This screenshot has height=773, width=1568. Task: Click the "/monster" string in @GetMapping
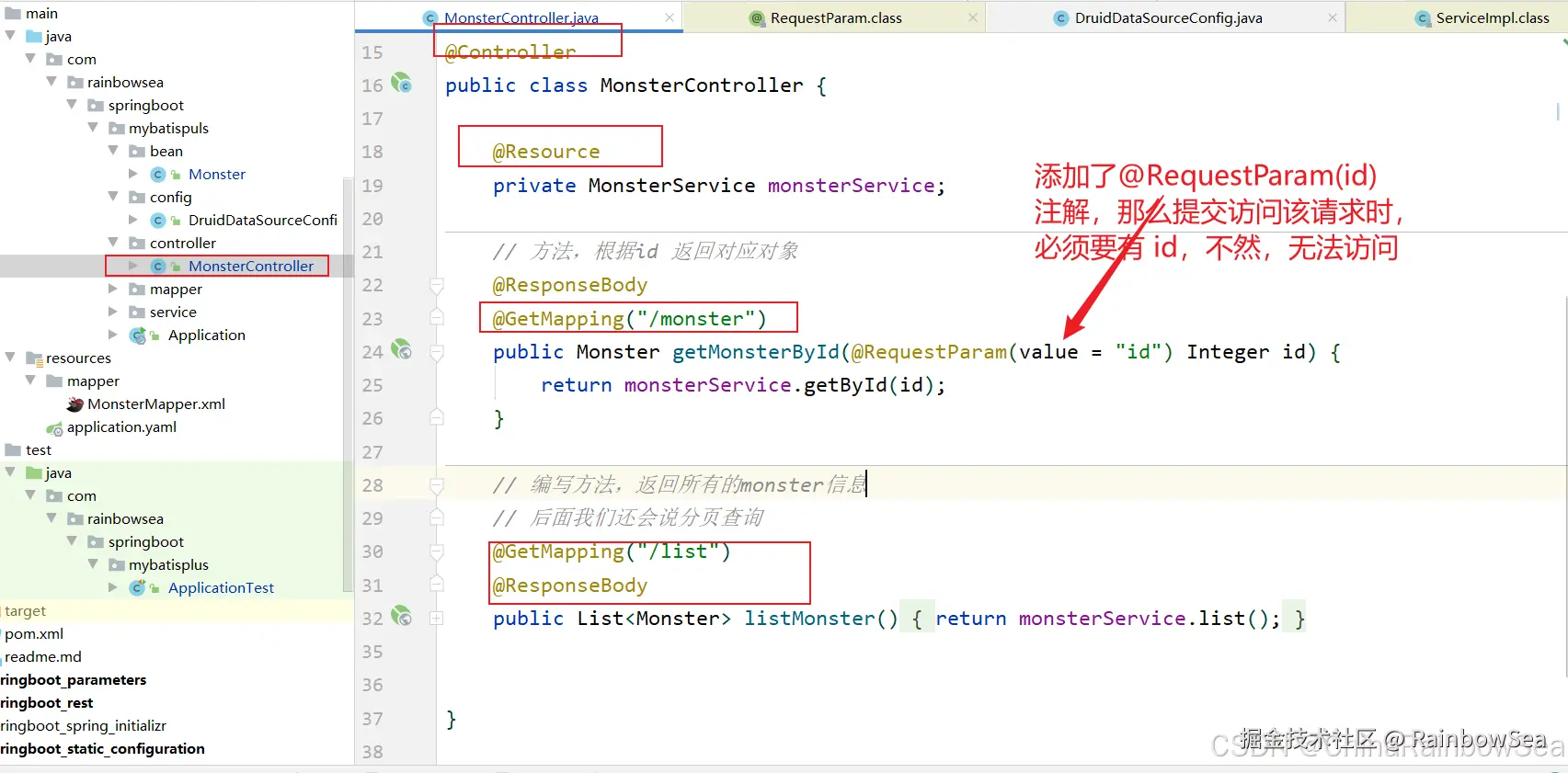click(695, 319)
